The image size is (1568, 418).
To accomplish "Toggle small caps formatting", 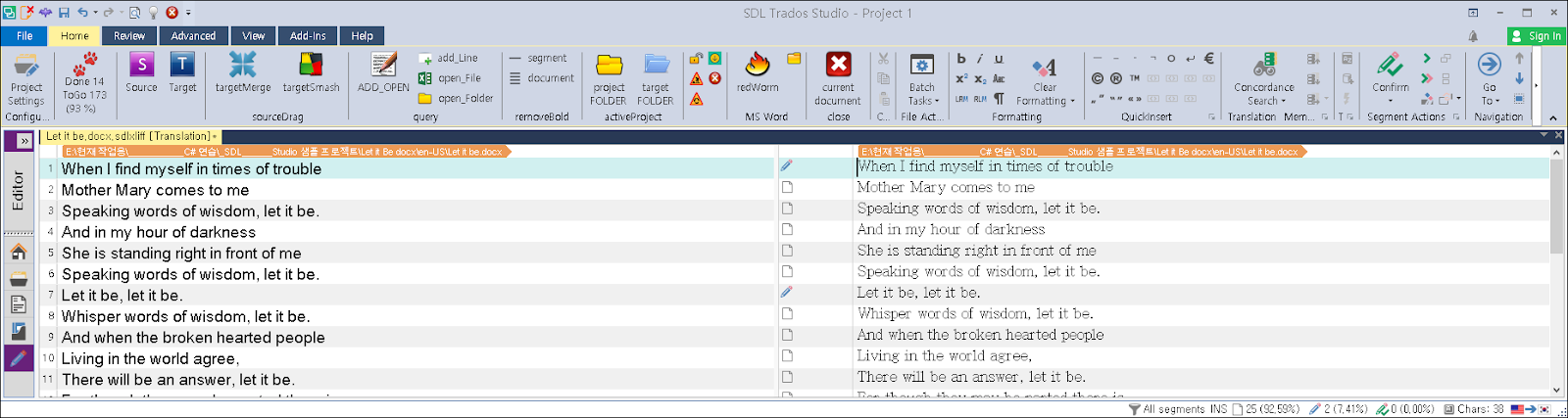I will pyautogui.click(x=999, y=78).
